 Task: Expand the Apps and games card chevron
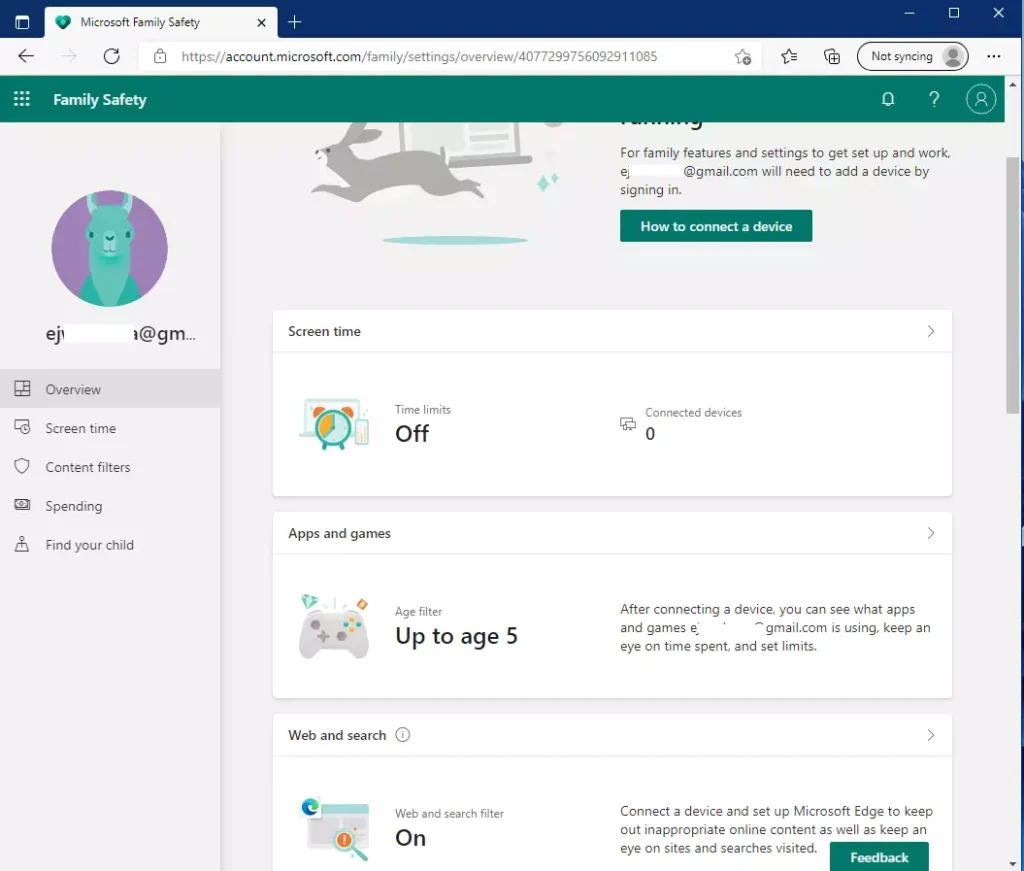pos(931,533)
